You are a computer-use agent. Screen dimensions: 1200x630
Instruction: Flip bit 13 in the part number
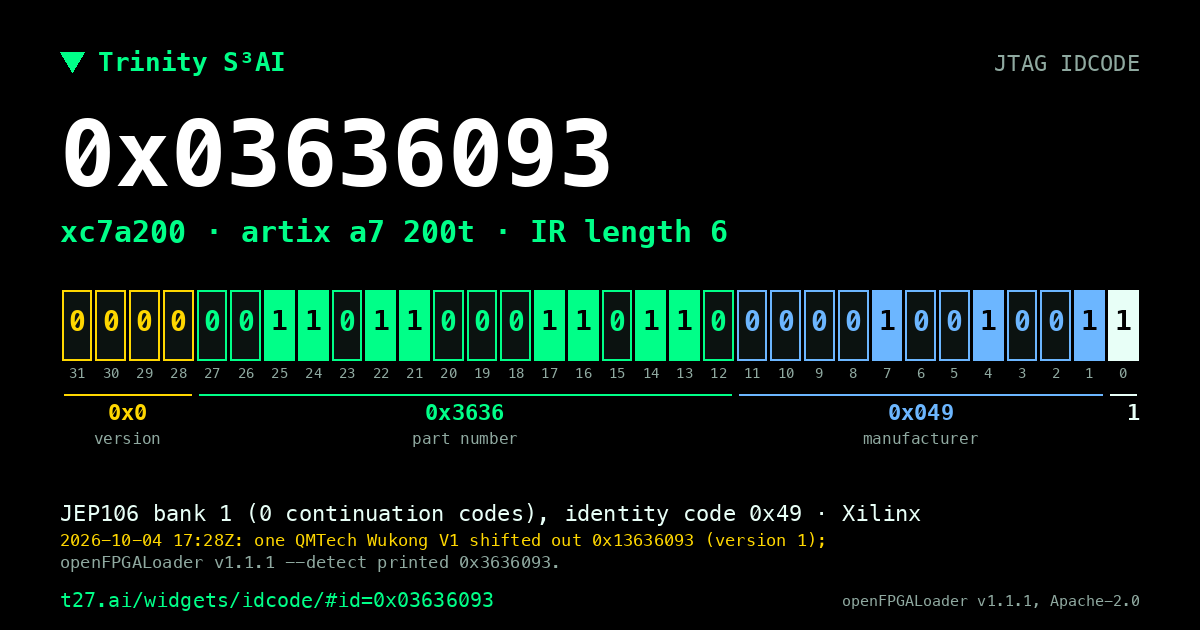[x=684, y=325]
